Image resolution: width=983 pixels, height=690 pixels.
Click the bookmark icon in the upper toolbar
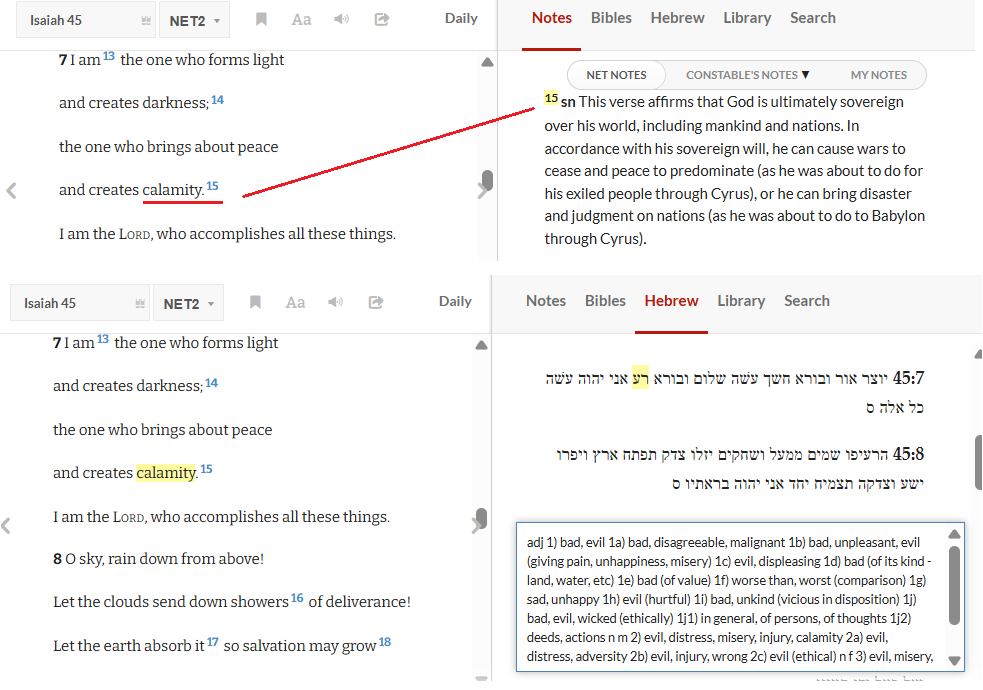pos(261,19)
